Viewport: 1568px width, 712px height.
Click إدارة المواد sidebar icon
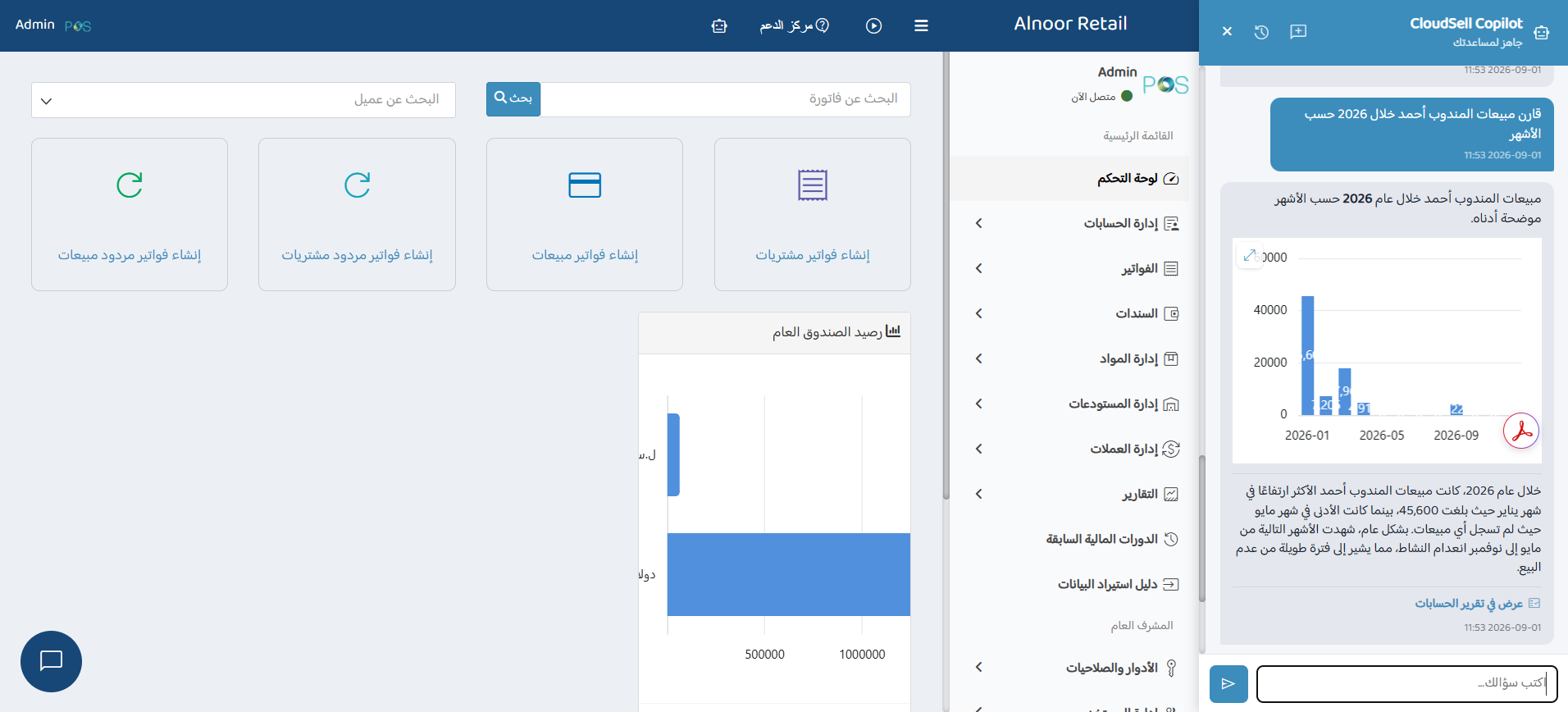pyautogui.click(x=1171, y=358)
